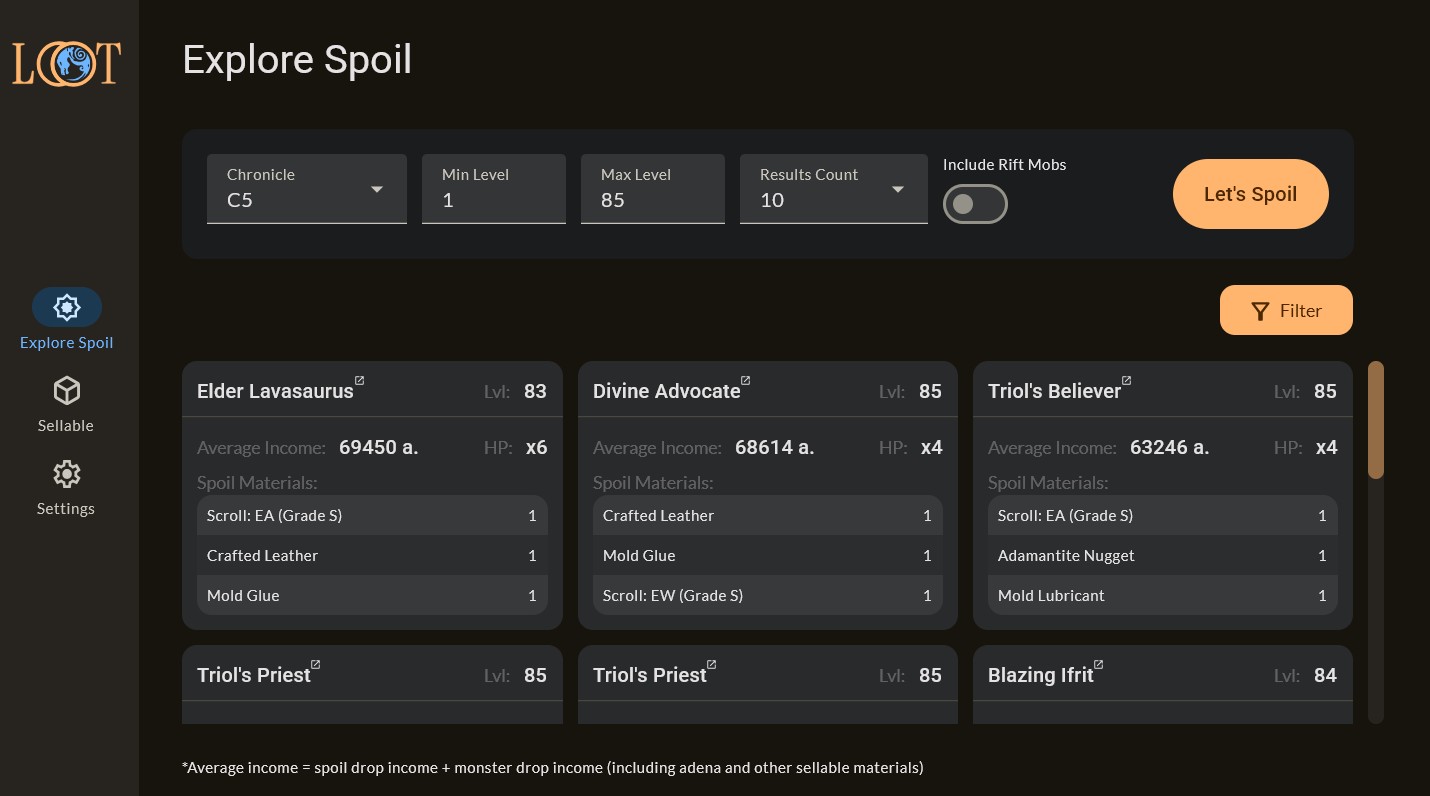1430x796 pixels.
Task: Click the Filter button
Action: point(1286,310)
